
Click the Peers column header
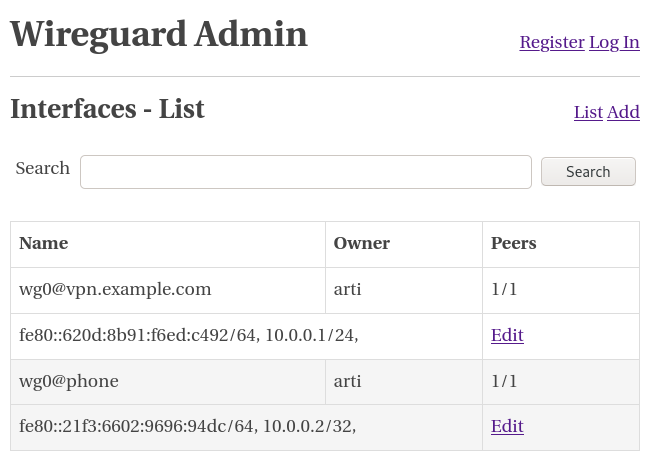point(513,243)
